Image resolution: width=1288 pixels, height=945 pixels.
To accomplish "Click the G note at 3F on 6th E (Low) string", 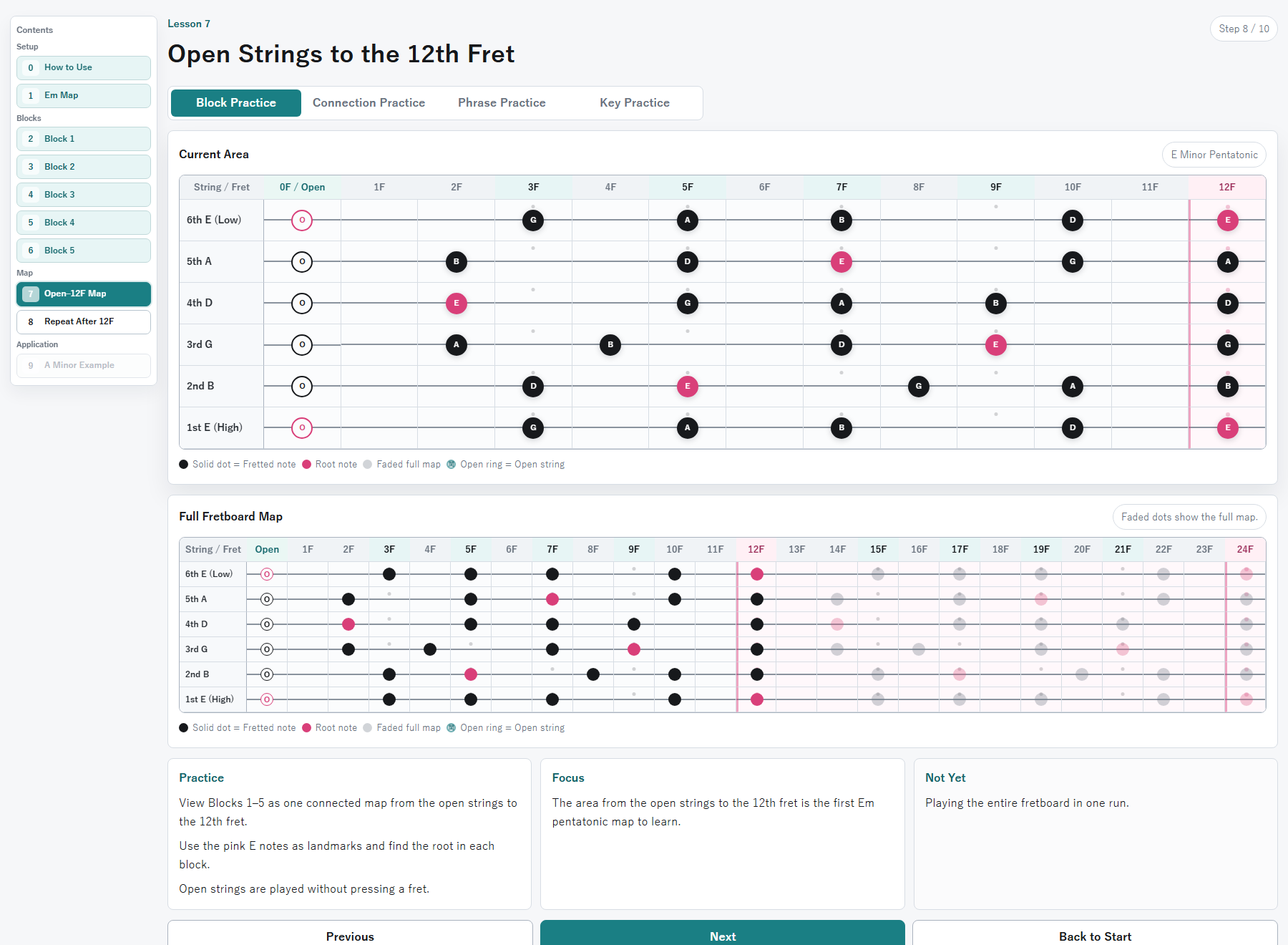I will click(533, 220).
